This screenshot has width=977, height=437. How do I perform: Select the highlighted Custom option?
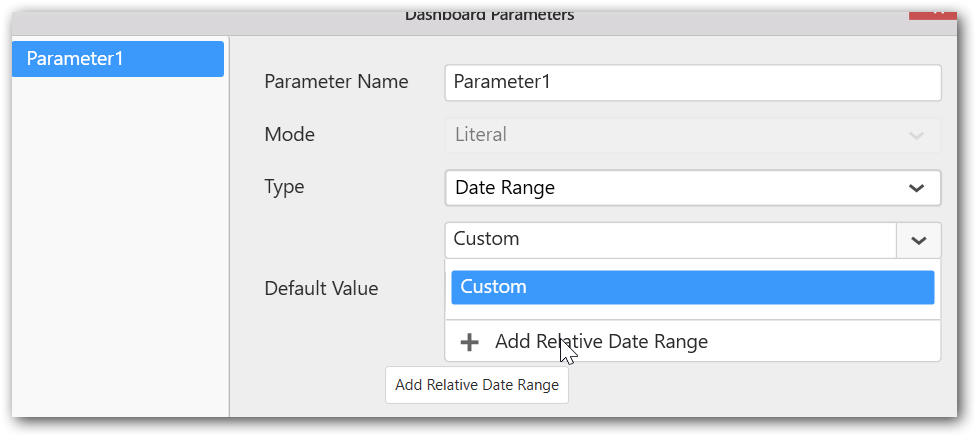click(x=692, y=287)
